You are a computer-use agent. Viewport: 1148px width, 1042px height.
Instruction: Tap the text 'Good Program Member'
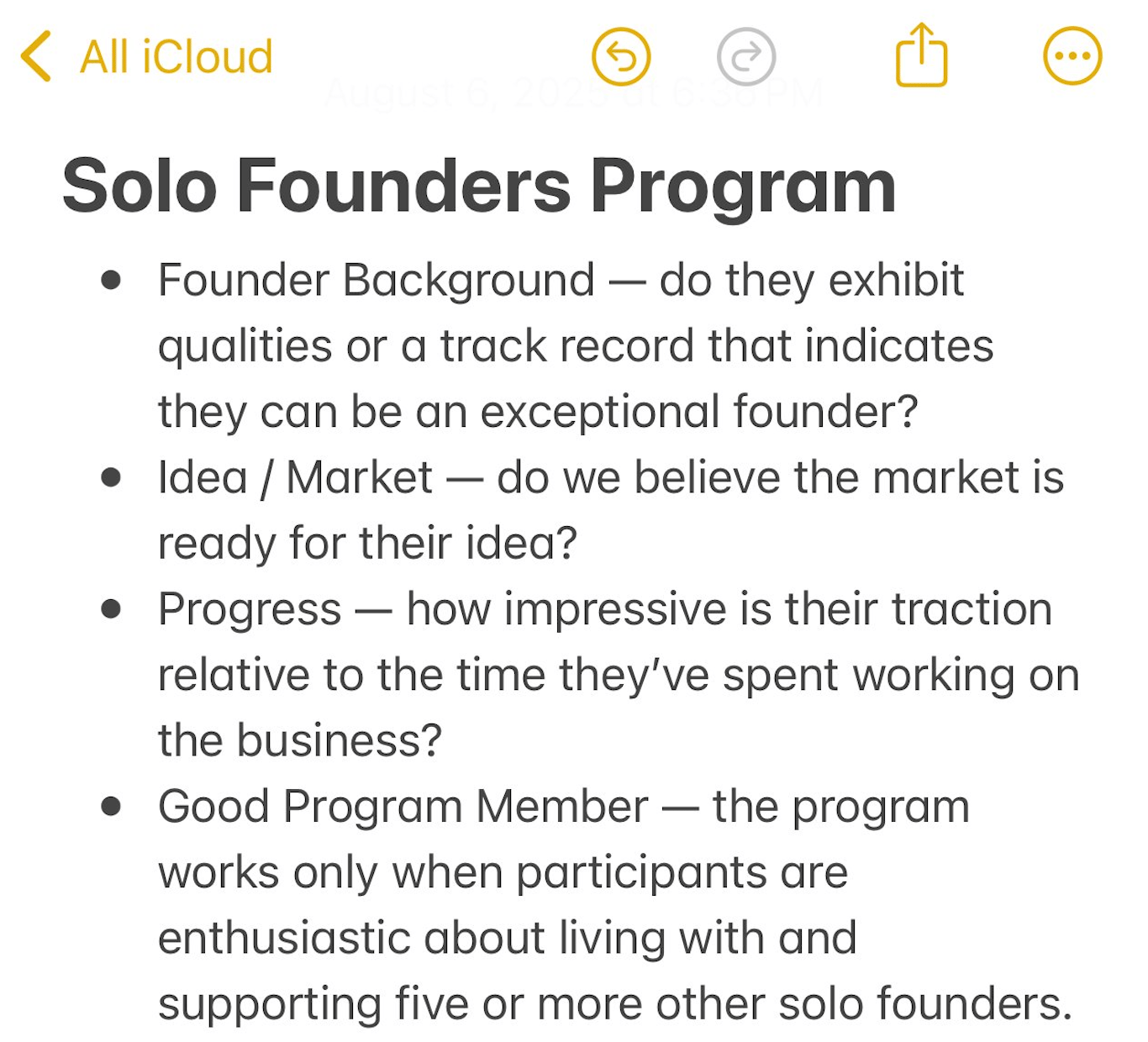click(x=403, y=807)
